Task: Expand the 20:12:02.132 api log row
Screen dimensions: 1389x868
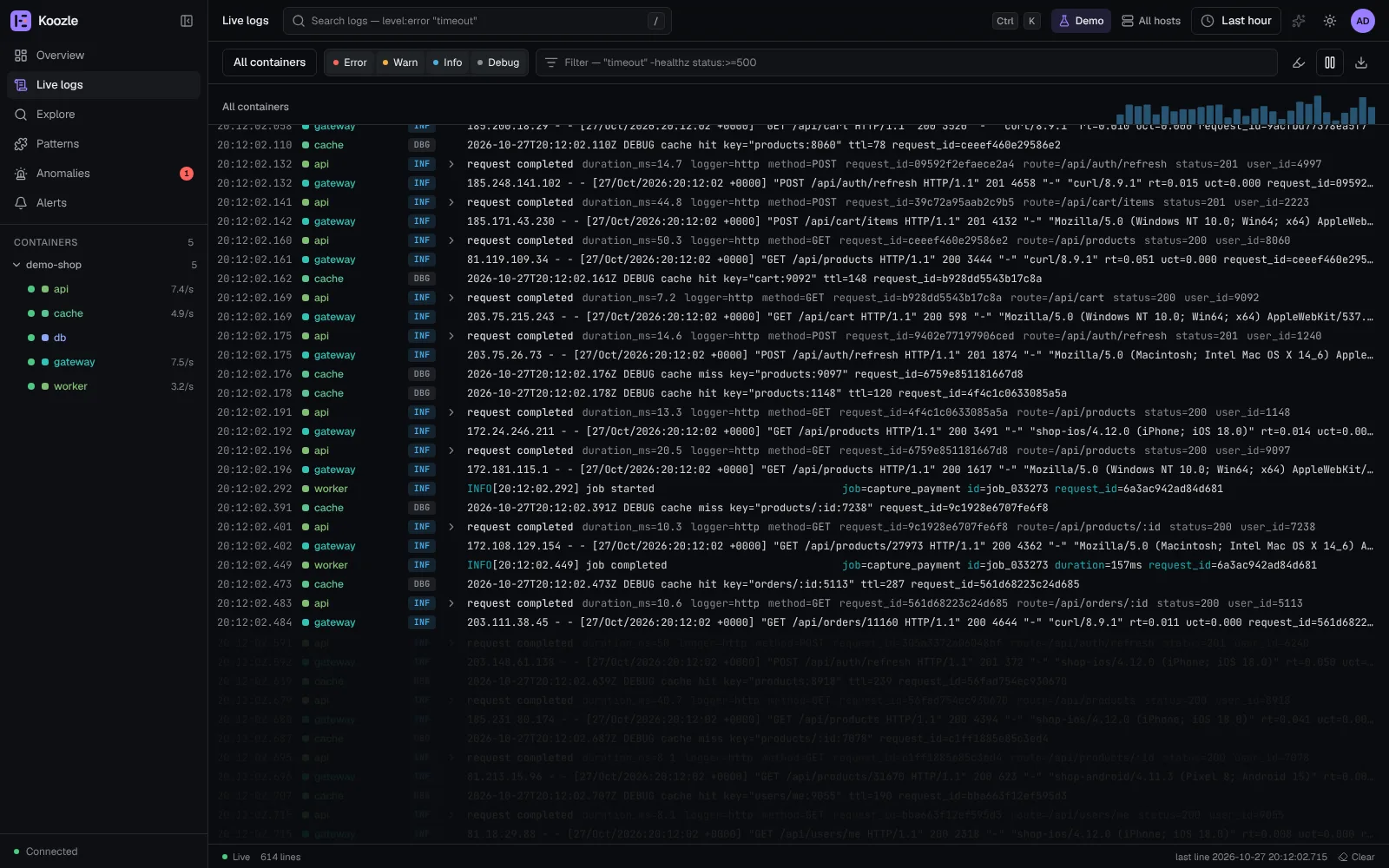Action: coord(451,164)
